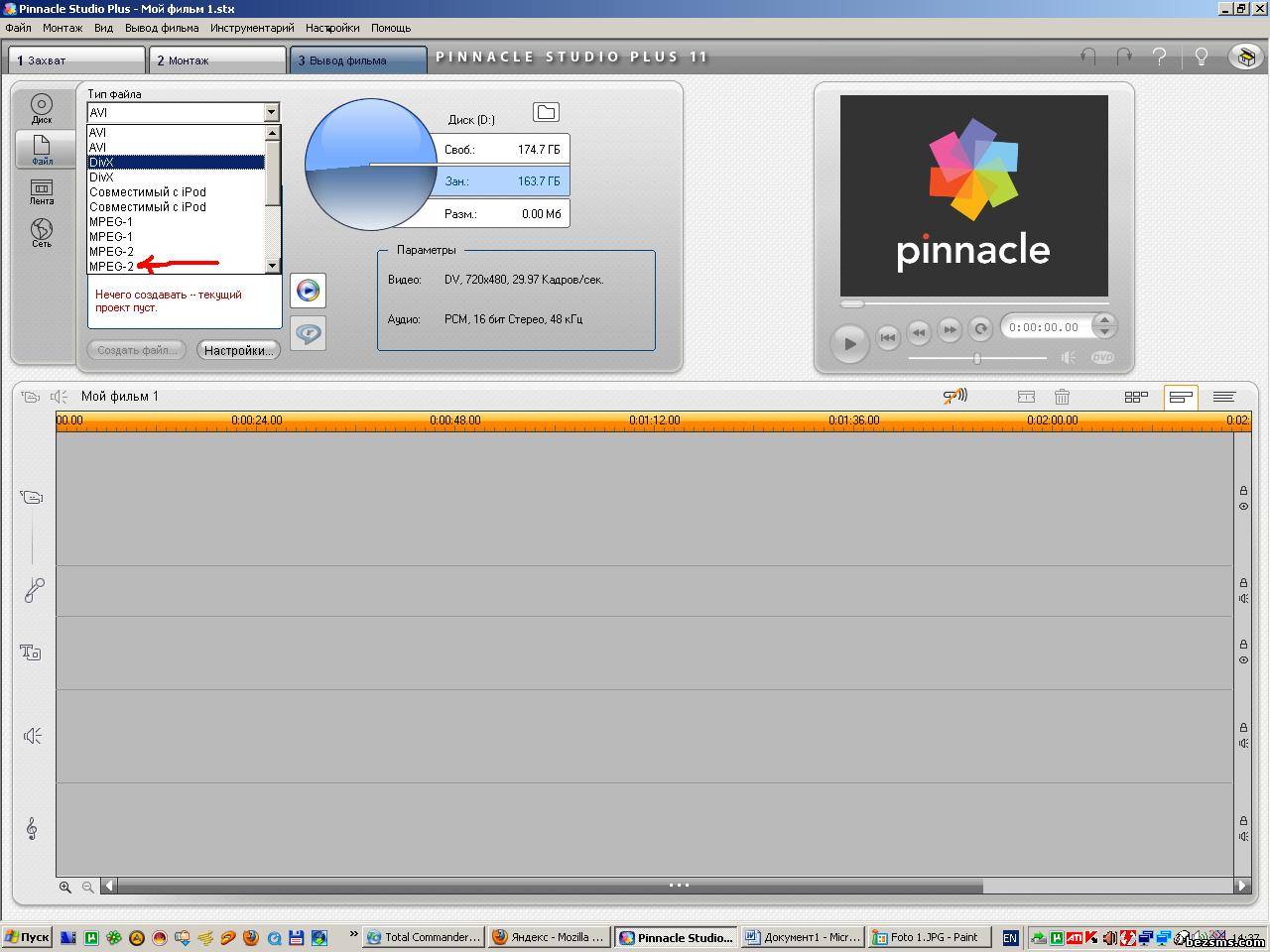Open the Вид menu

click(103, 28)
